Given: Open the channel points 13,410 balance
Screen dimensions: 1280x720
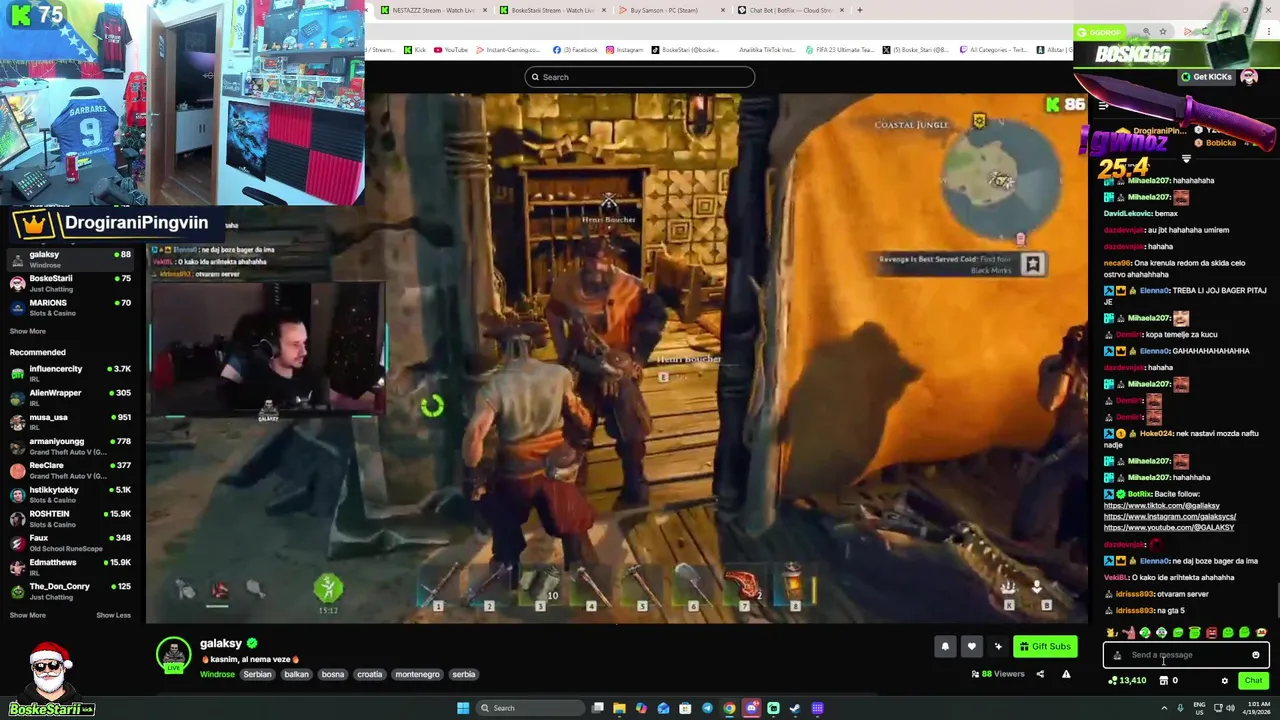Looking at the screenshot, I should (x=1127, y=681).
